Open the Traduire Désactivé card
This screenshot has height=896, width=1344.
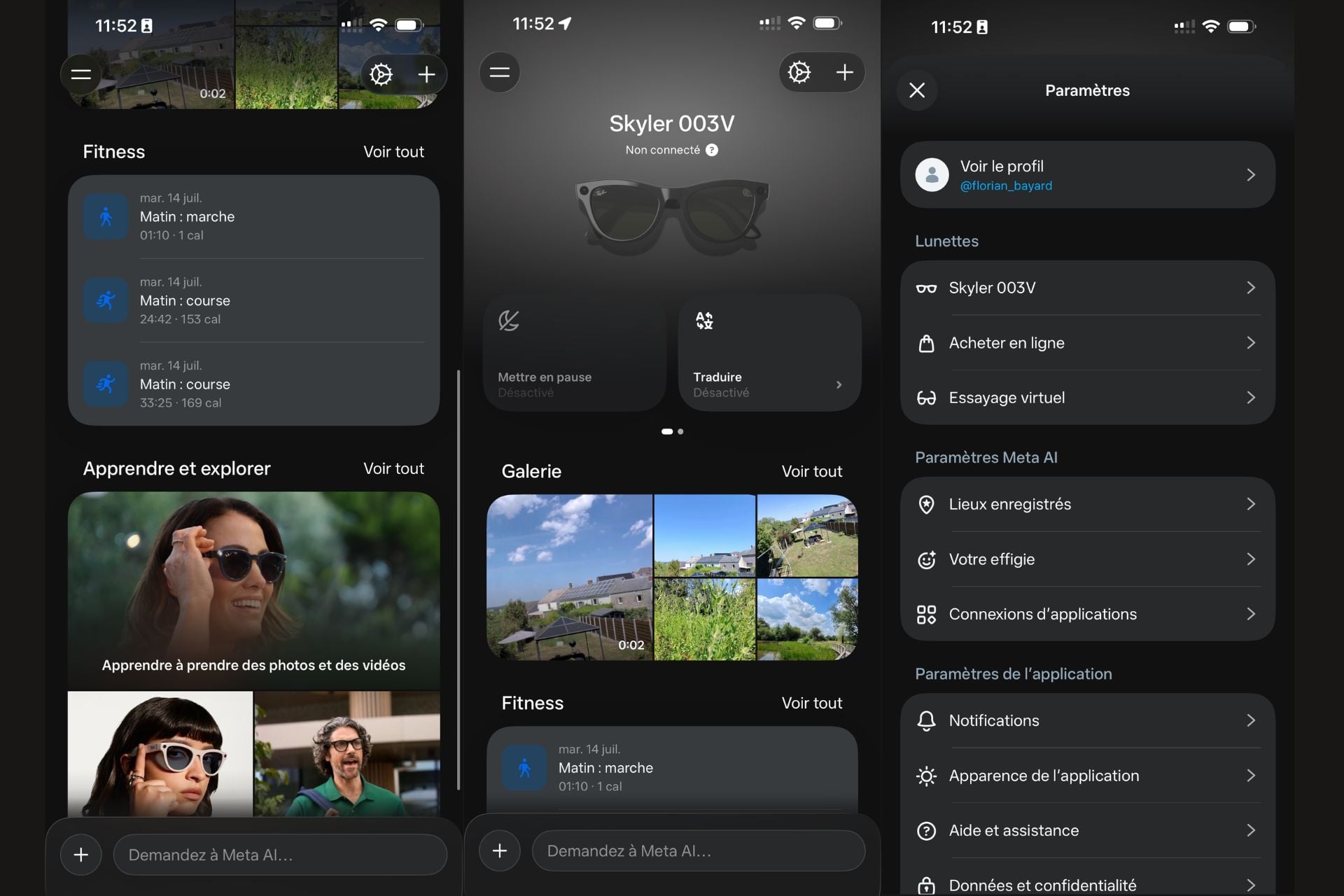tap(770, 353)
